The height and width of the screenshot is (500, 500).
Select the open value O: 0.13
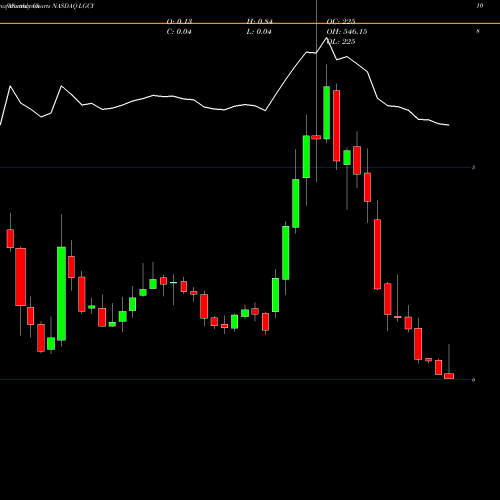(179, 21)
